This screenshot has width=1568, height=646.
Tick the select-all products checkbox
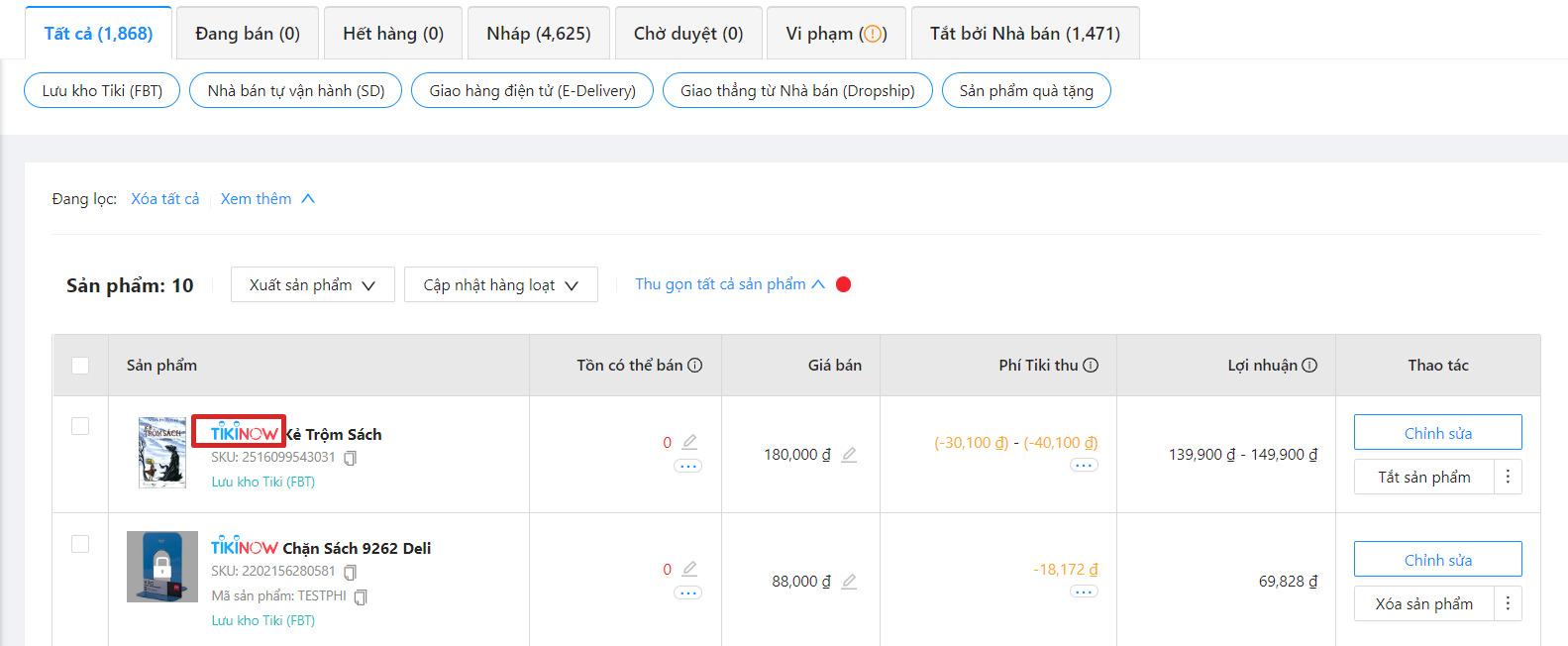click(x=80, y=366)
